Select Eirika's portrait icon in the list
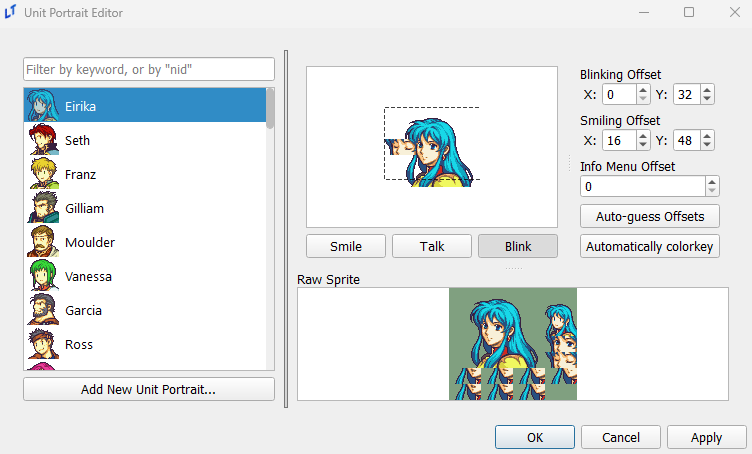The width and height of the screenshot is (752, 454). tap(43, 105)
